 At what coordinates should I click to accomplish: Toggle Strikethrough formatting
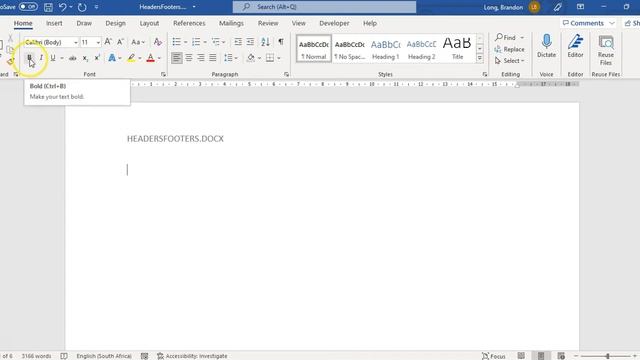tap(73, 58)
